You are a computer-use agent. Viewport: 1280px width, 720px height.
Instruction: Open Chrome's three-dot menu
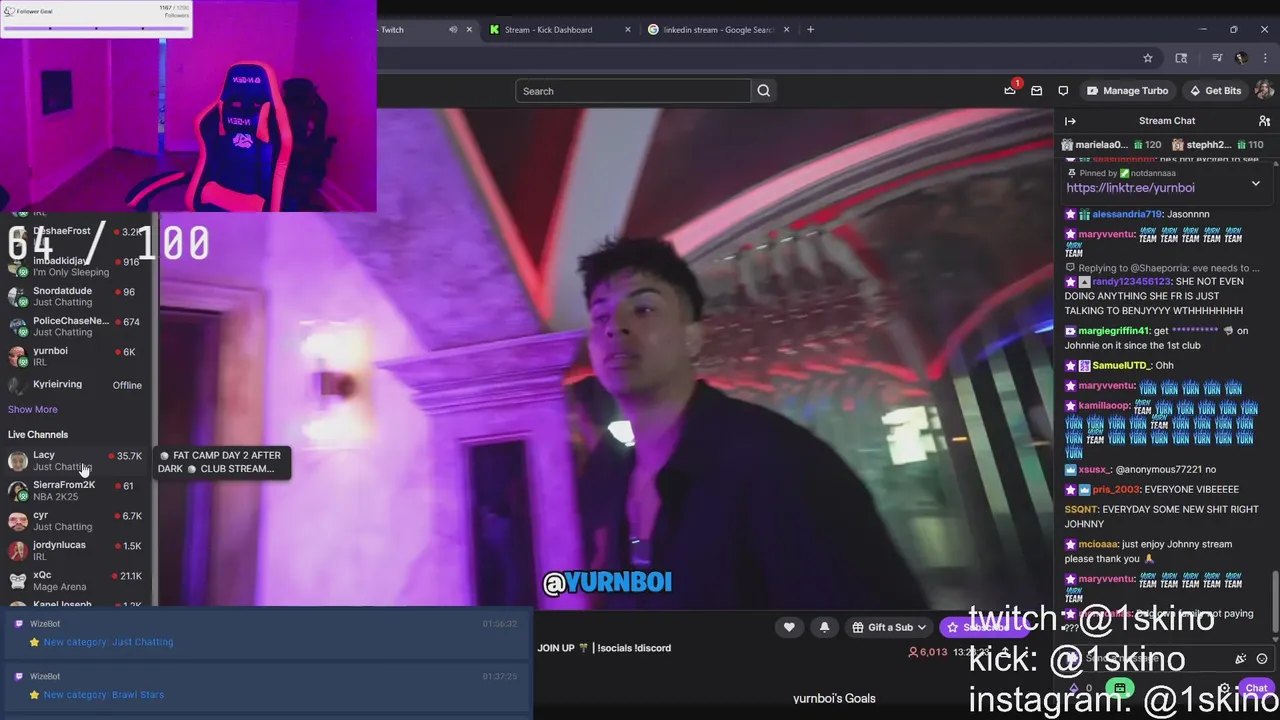click(x=1265, y=58)
